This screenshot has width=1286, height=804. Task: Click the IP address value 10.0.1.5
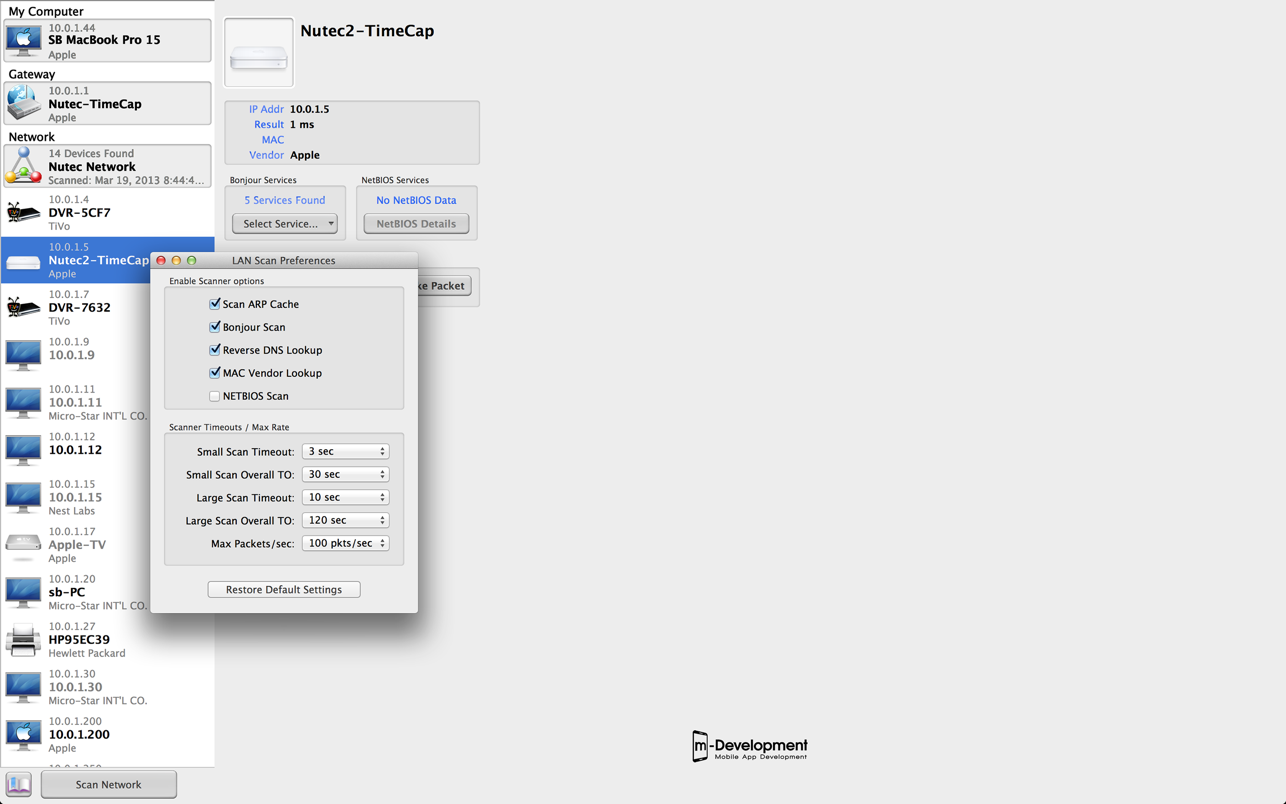(x=309, y=109)
